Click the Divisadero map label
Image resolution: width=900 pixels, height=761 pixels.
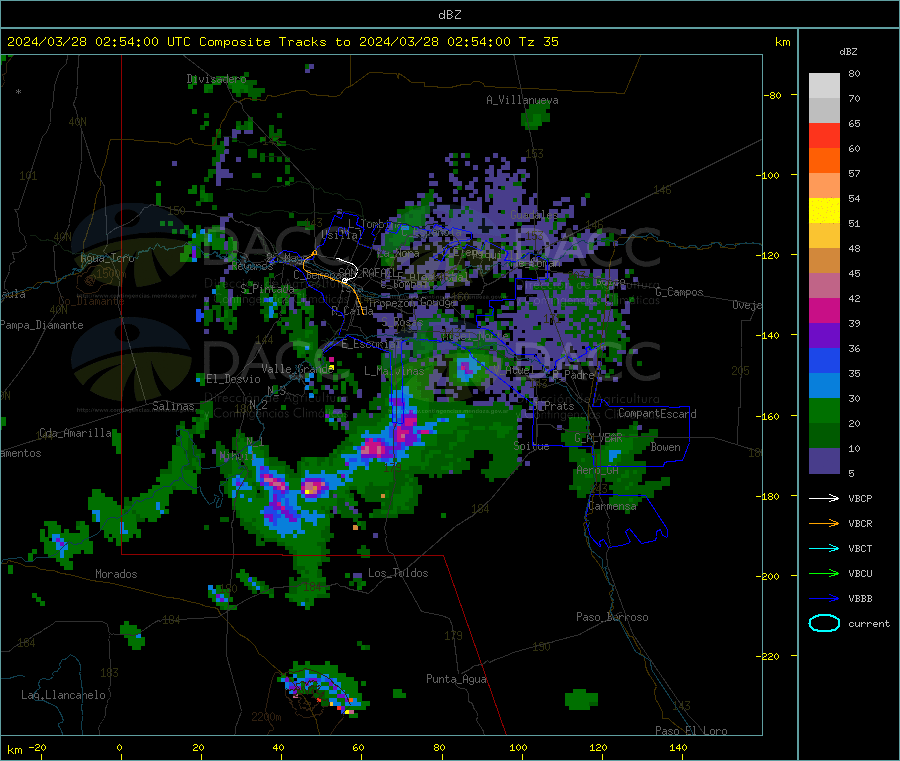click(x=216, y=79)
